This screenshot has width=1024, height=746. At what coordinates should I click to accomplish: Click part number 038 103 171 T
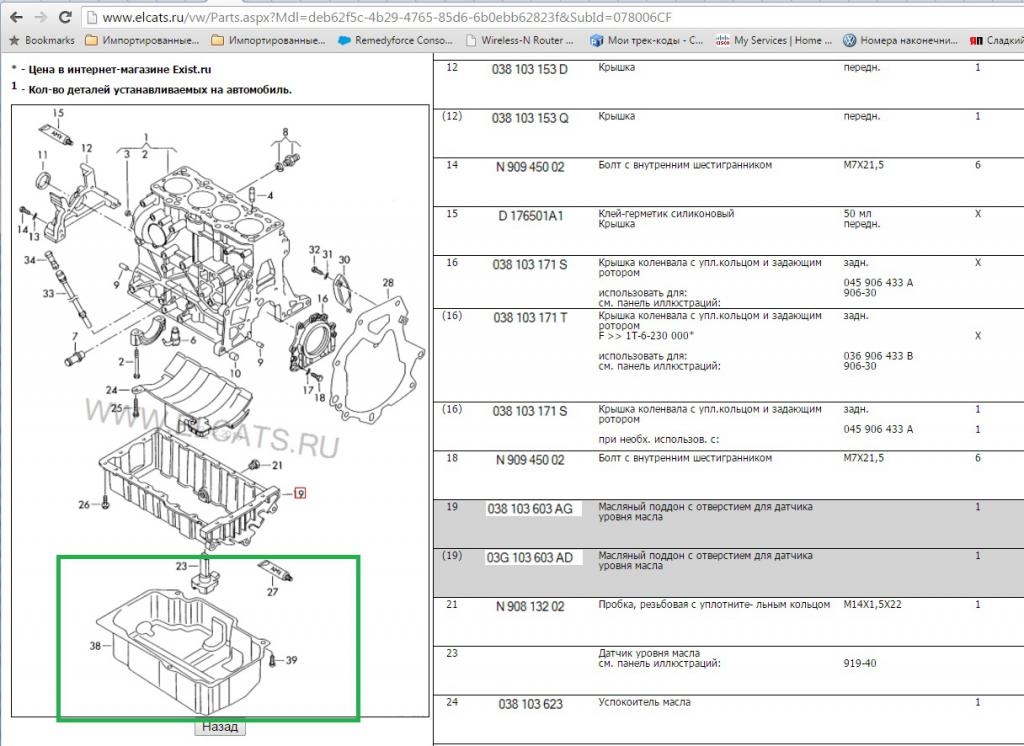point(530,317)
